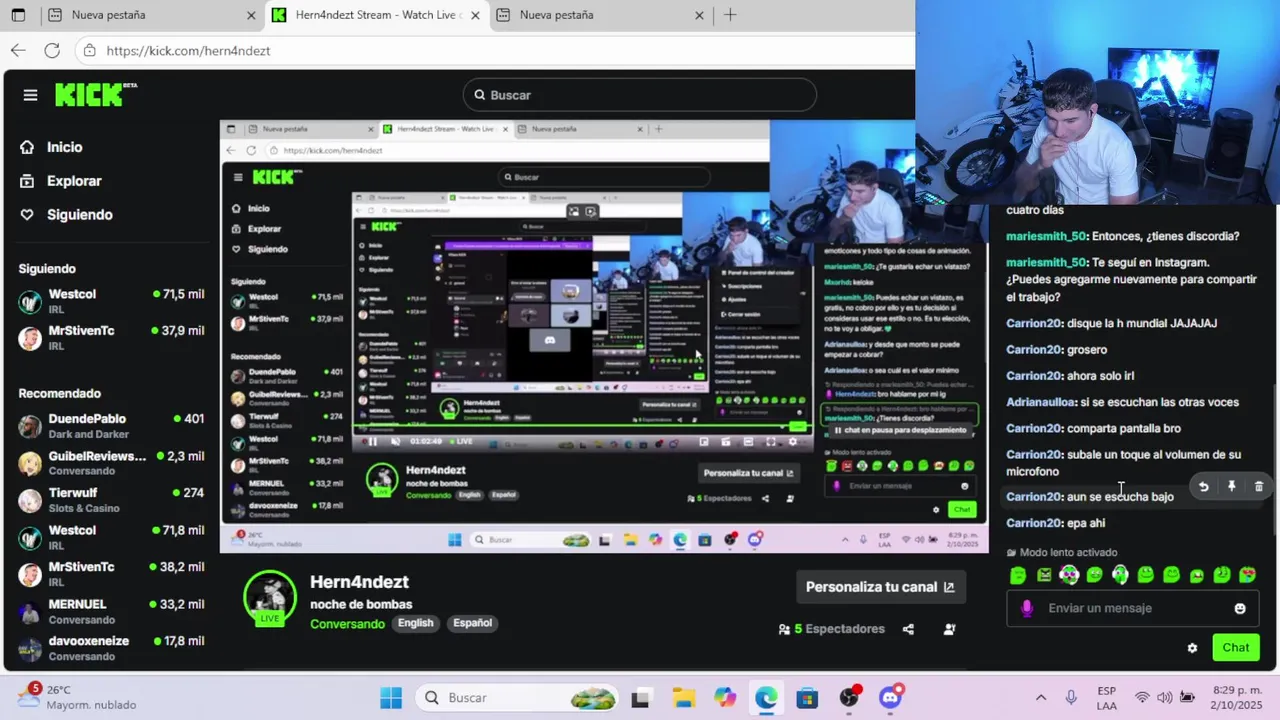
Task: Open Copilot from the taskbar
Action: 725,698
